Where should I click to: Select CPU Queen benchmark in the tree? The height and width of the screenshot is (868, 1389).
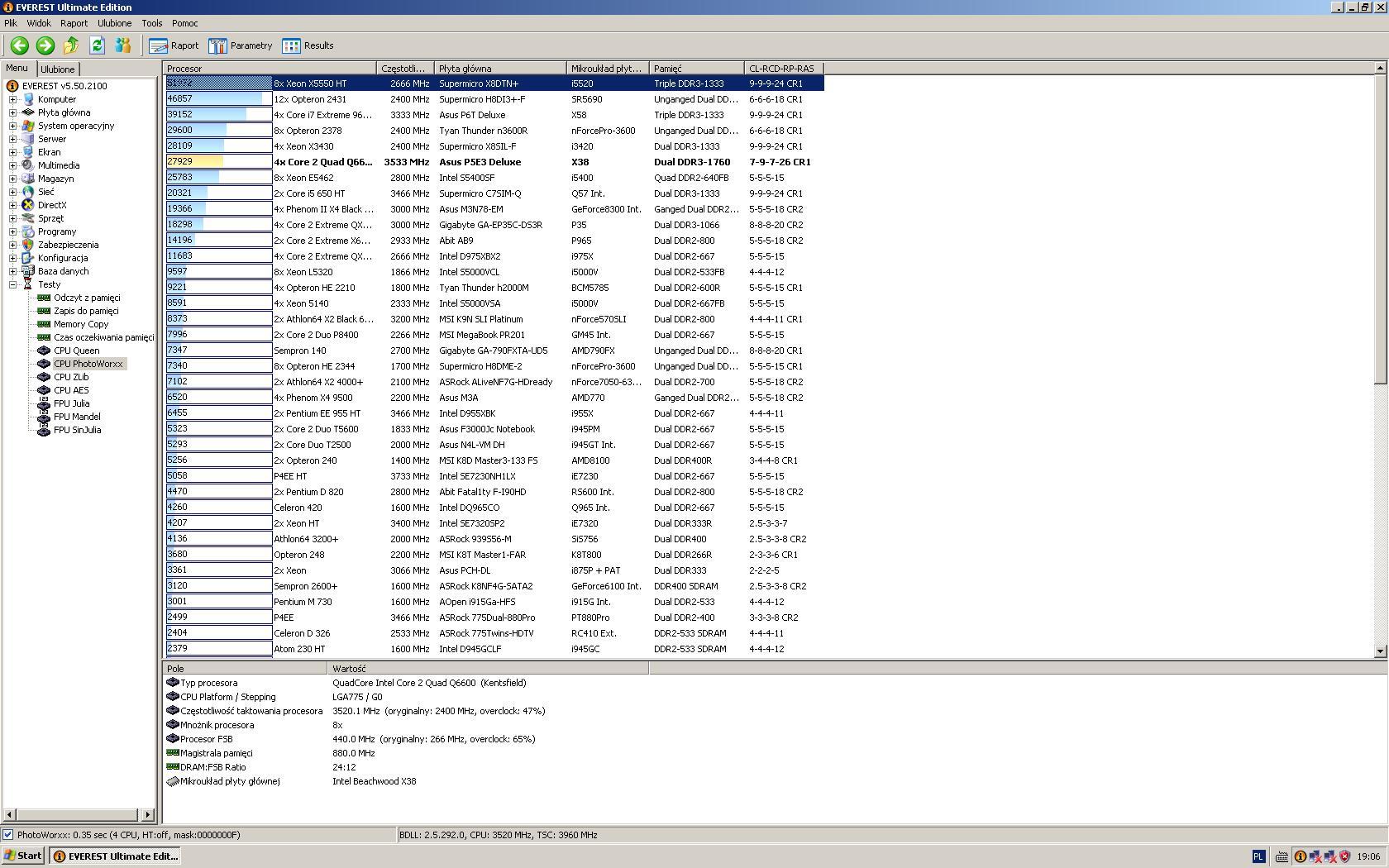76,351
